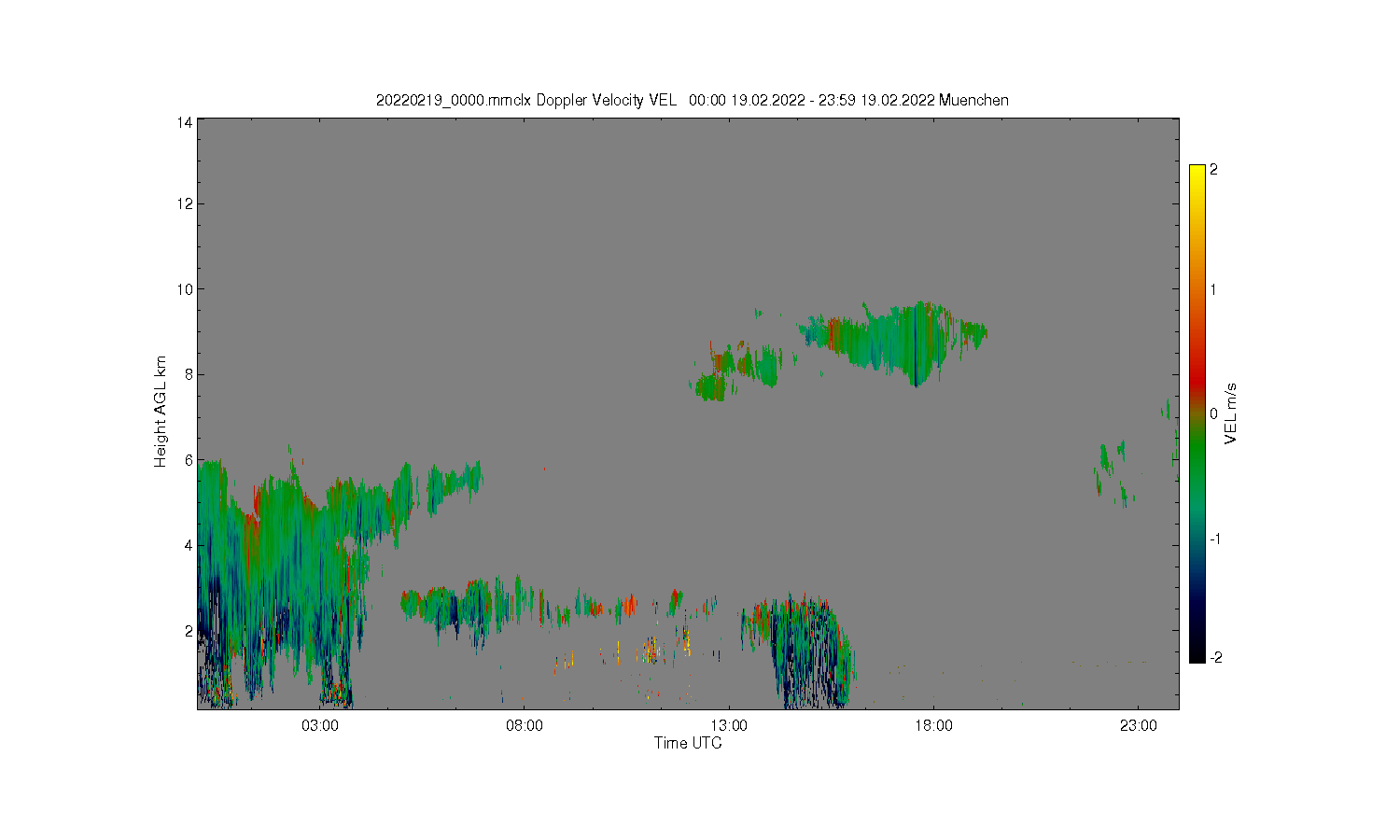The image size is (1400, 840).
Task: Click the 13:00 time tick label
Action: click(x=729, y=725)
